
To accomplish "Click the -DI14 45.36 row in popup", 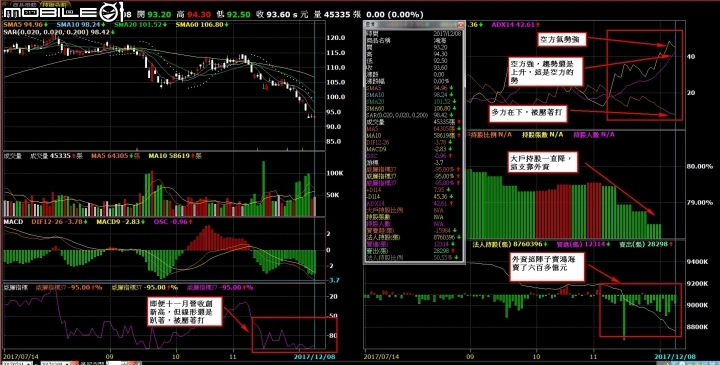I will (414, 197).
